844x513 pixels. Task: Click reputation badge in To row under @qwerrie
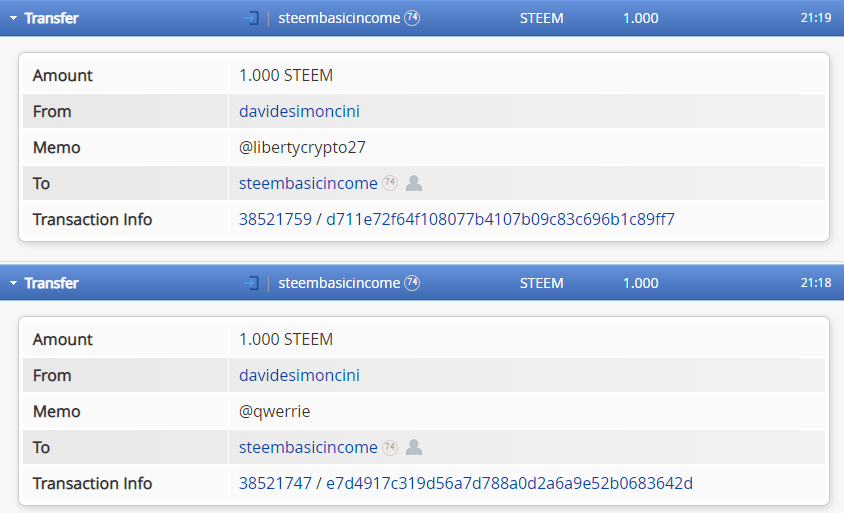pyautogui.click(x=390, y=447)
